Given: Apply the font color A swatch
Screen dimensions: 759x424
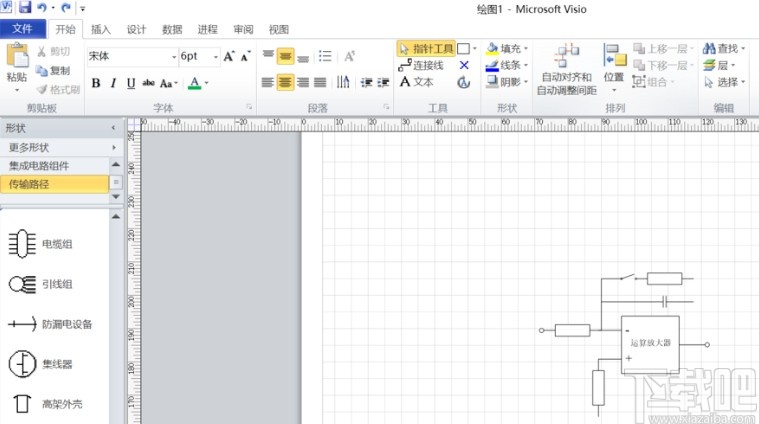Looking at the screenshot, I should [x=195, y=83].
